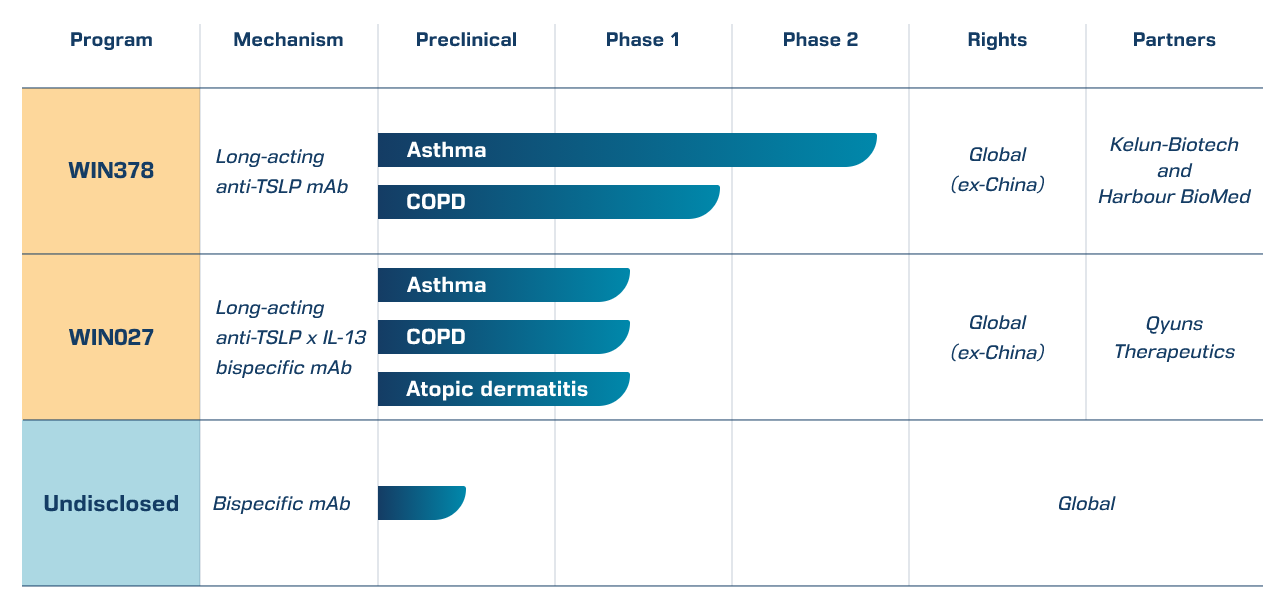Select the Bispecific mAb mechanism text

[281, 503]
